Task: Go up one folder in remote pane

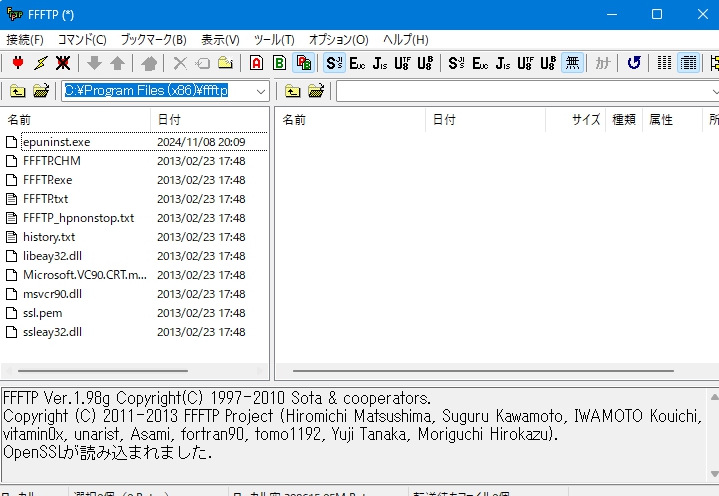Action: 293,91
